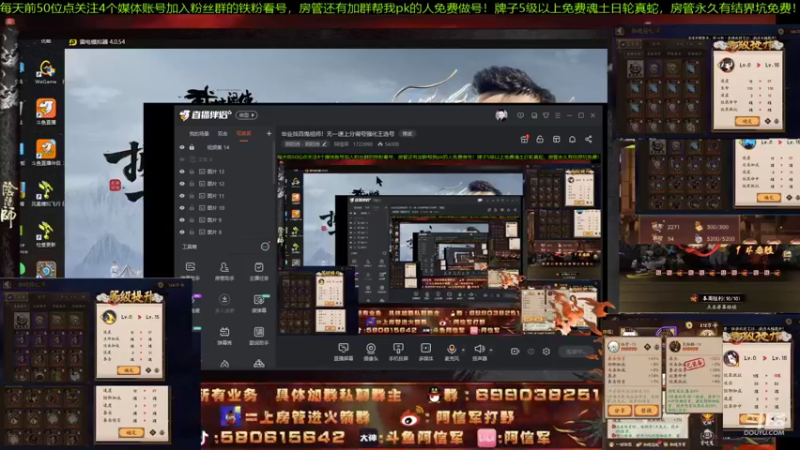Open the danmaku show tool
This screenshot has height=450, width=800.
224,336
